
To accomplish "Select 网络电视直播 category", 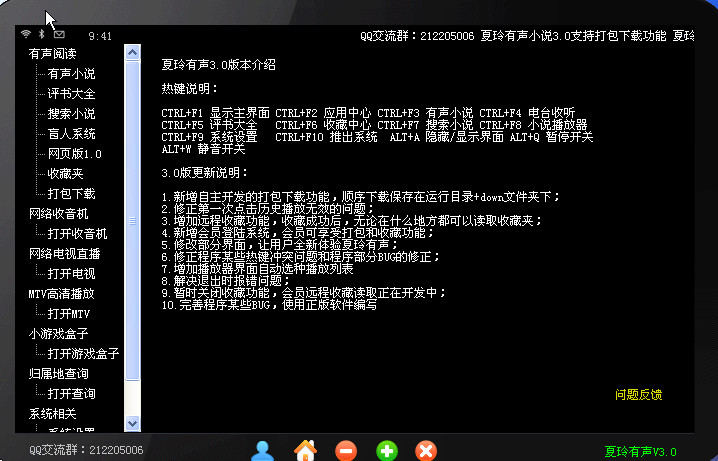I will pyautogui.click(x=64, y=254).
